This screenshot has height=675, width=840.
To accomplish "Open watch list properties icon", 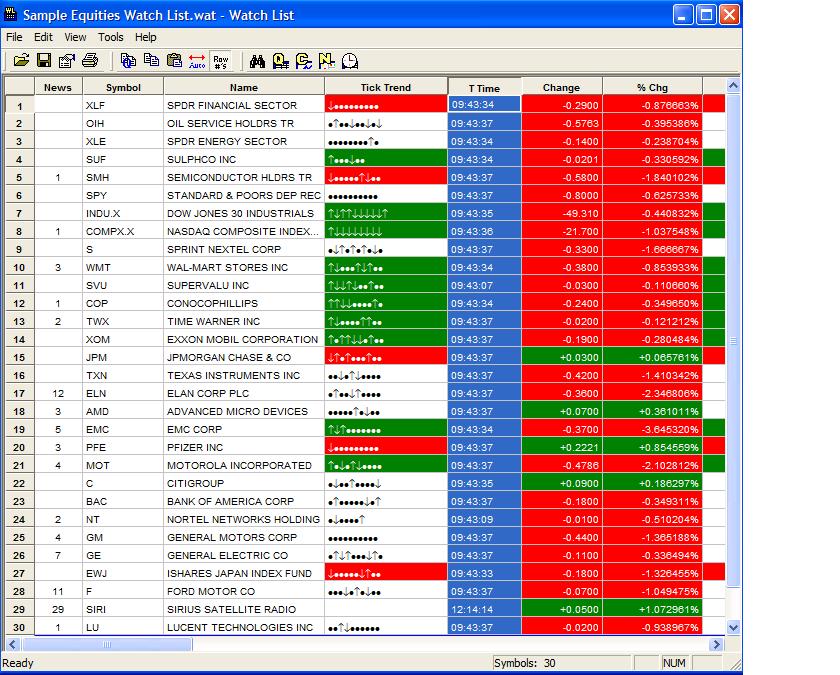I will [x=67, y=61].
